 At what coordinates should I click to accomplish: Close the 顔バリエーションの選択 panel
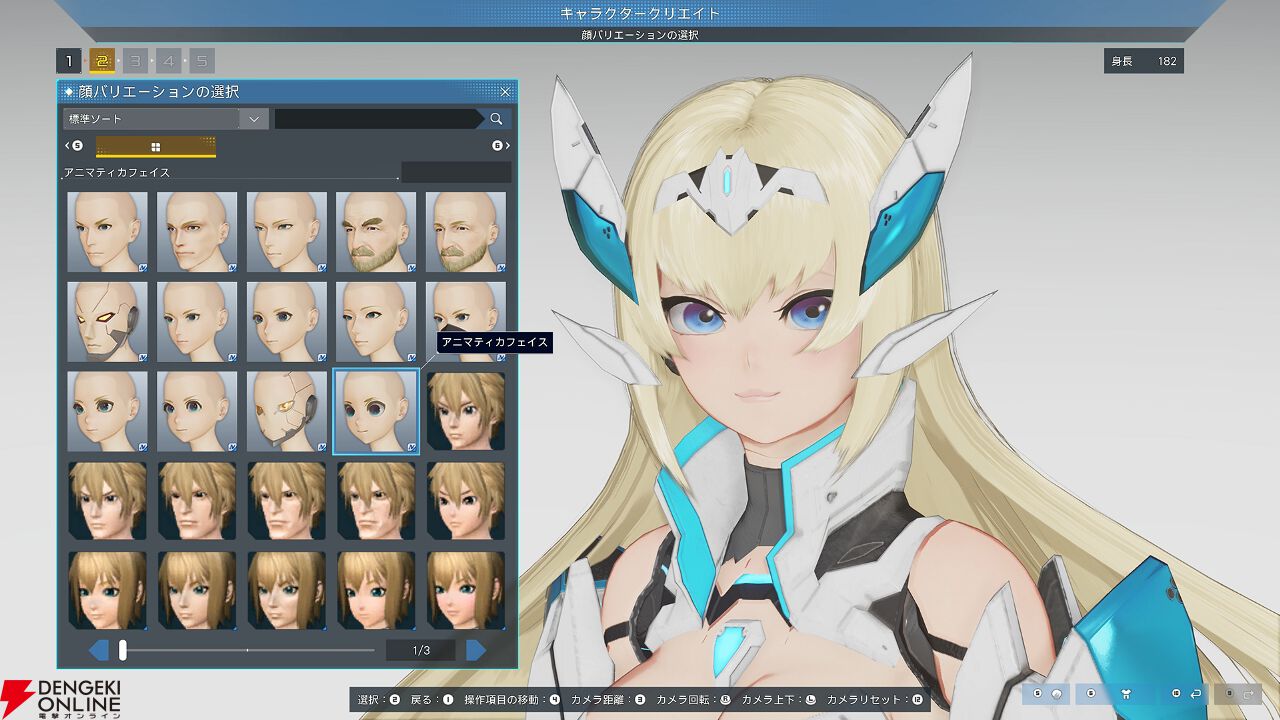[505, 92]
